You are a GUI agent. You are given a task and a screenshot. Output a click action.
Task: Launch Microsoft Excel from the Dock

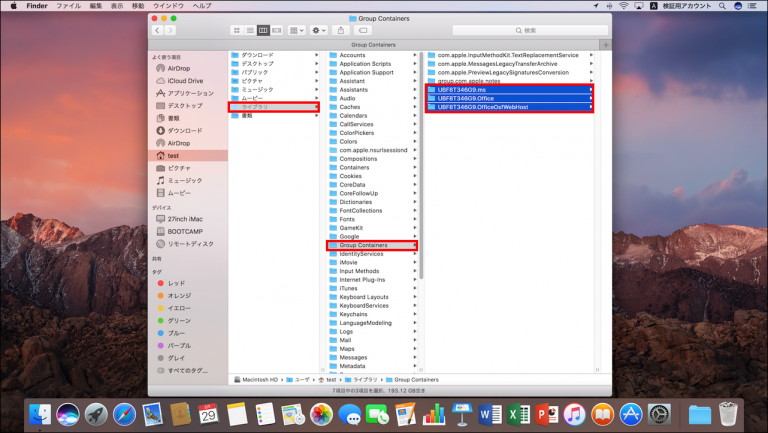coord(518,414)
